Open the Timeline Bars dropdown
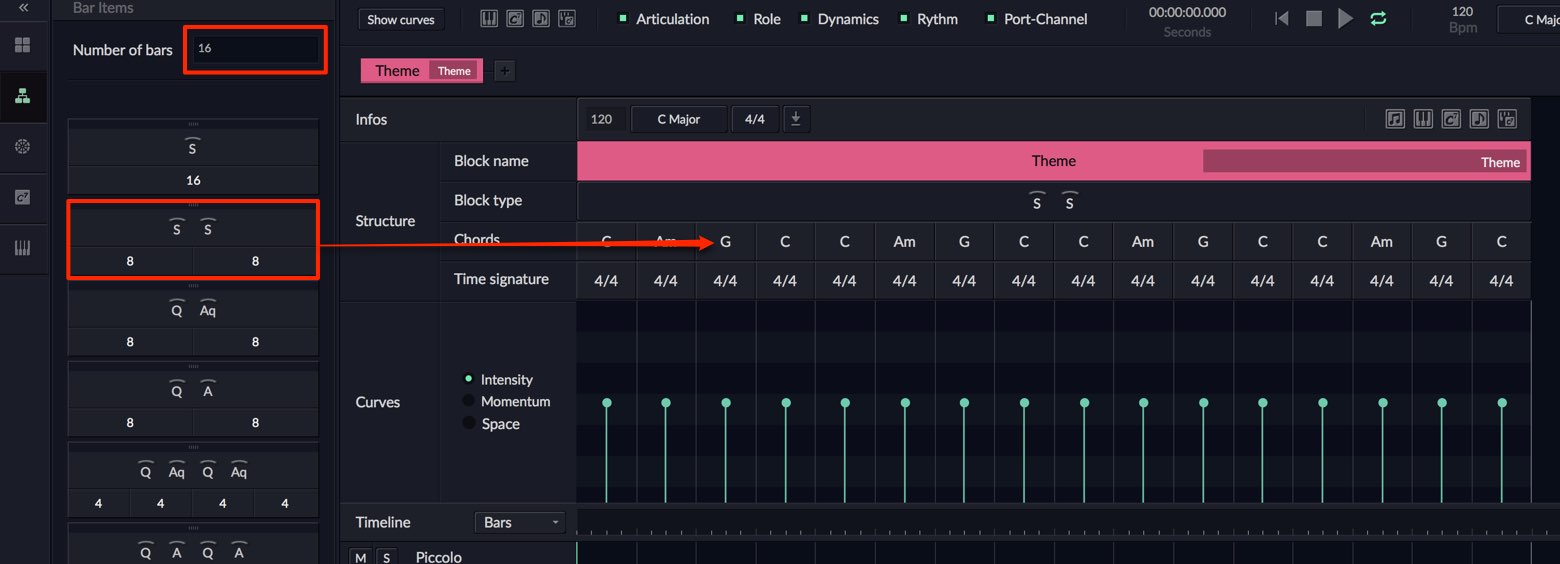The image size is (1560, 564). 519,522
